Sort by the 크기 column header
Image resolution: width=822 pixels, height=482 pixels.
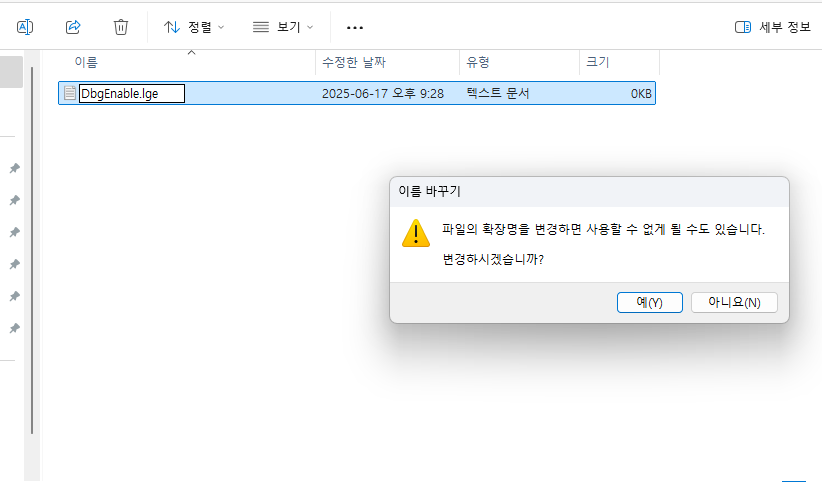[598, 62]
